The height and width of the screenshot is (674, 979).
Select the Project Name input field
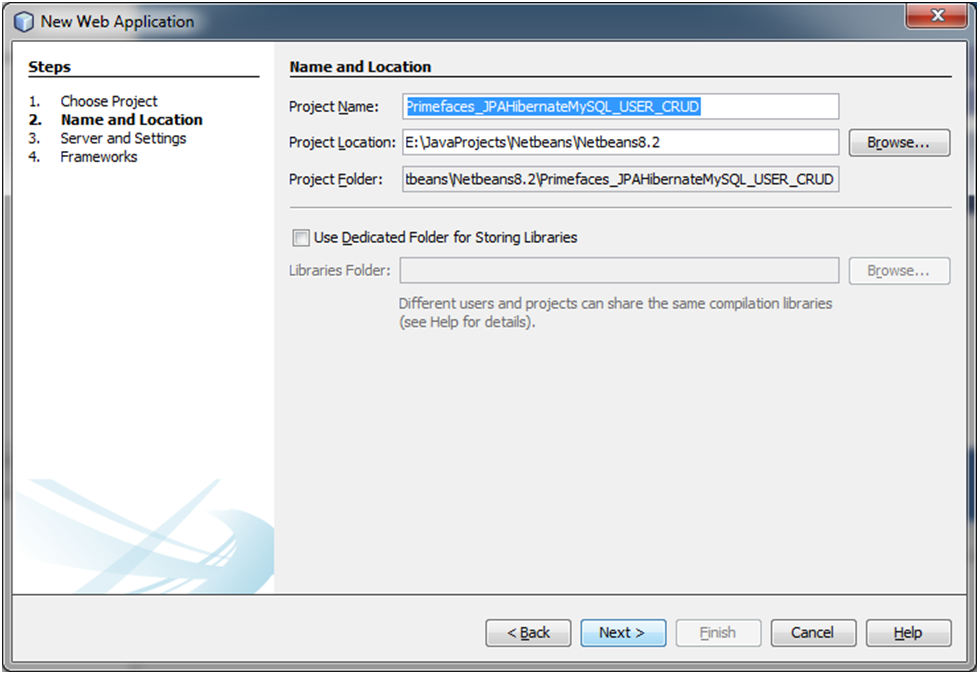pos(620,106)
